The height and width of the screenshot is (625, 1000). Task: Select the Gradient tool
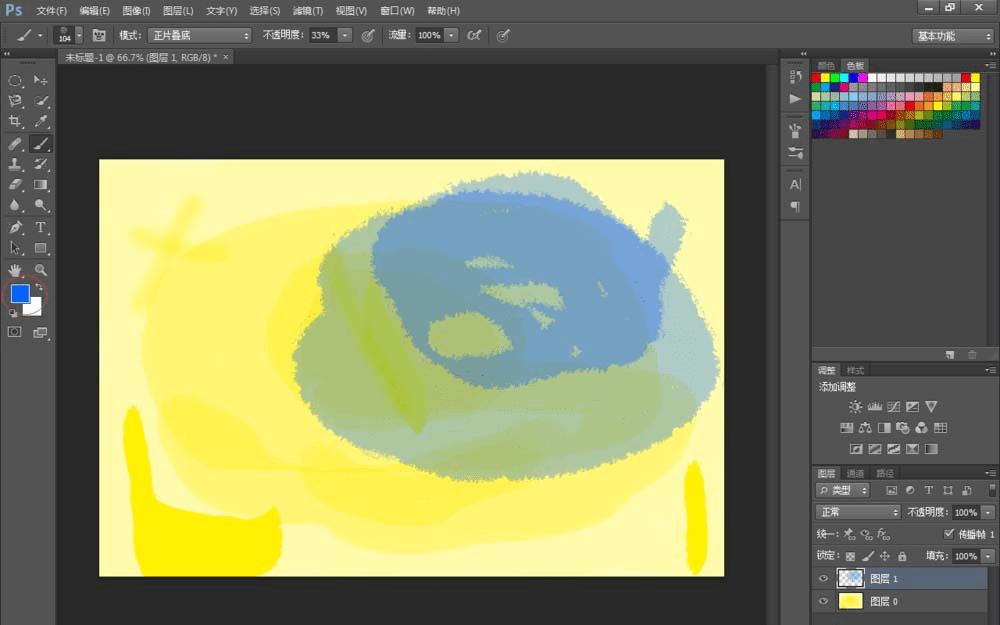(x=41, y=185)
